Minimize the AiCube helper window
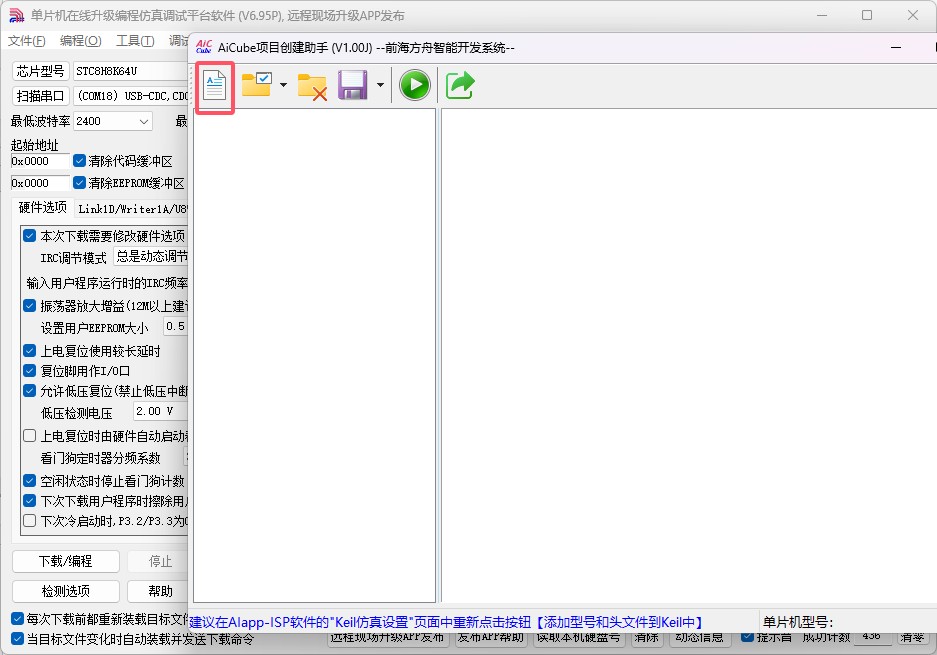Image resolution: width=937 pixels, height=655 pixels. 896,47
